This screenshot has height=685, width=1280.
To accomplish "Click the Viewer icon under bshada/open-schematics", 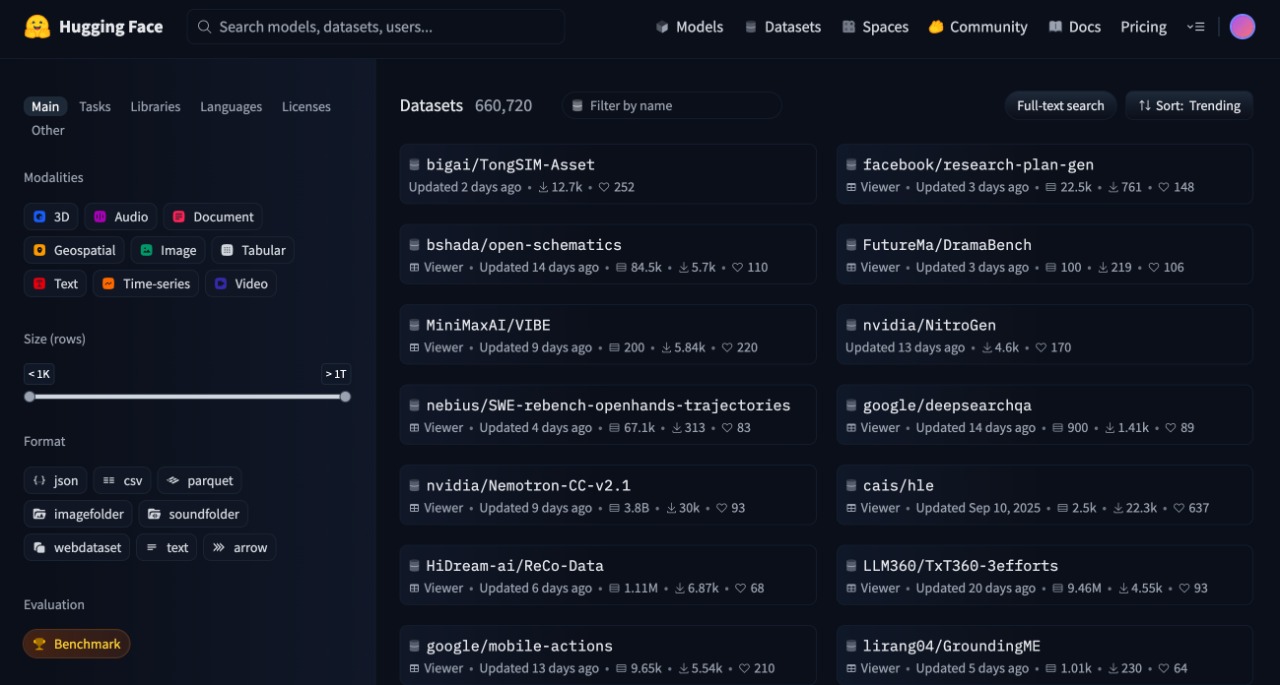I will 415,268.
